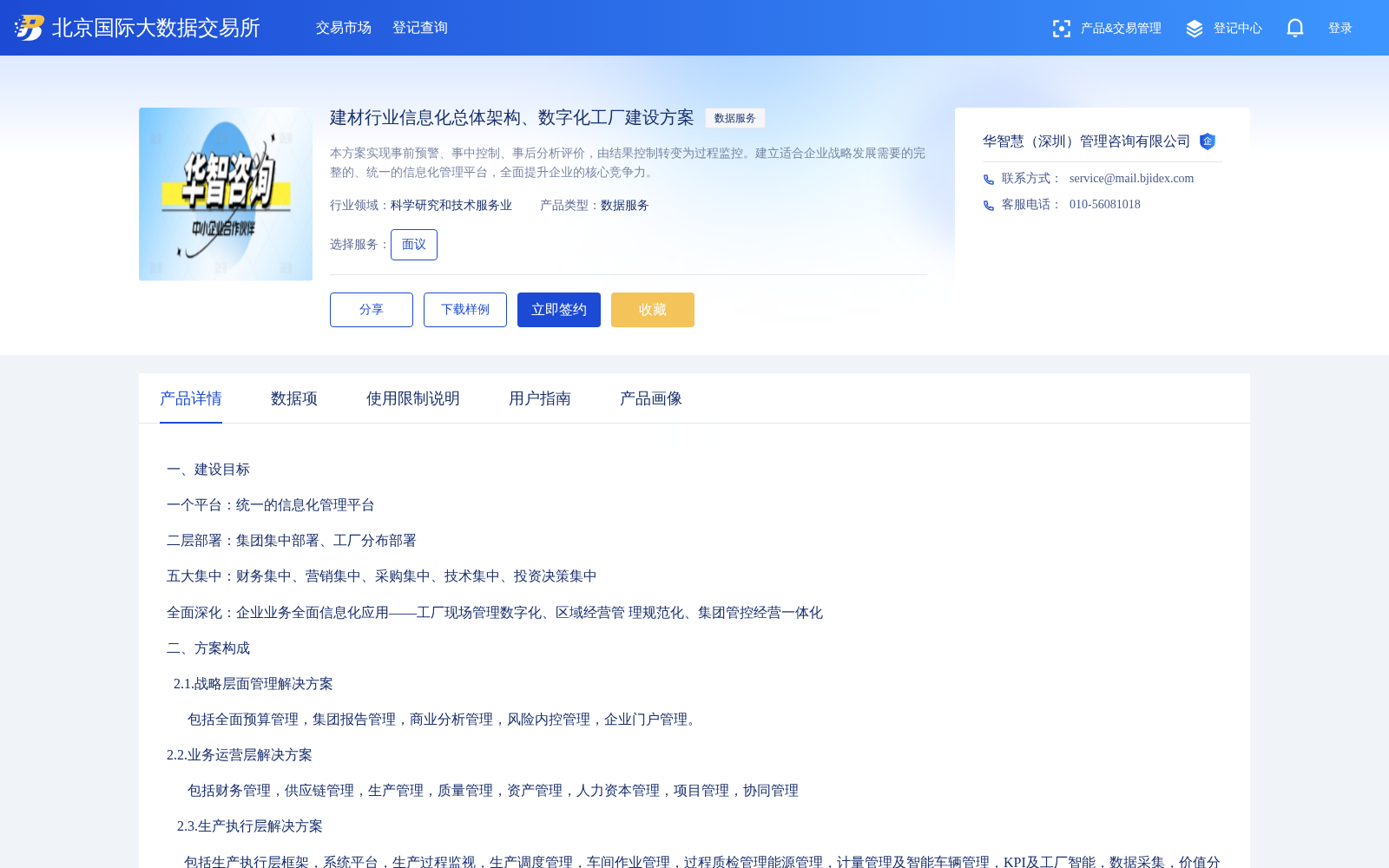Click the company name 华智慧（深圳）管理咨询有限公司
1389x868 pixels.
tap(1087, 141)
